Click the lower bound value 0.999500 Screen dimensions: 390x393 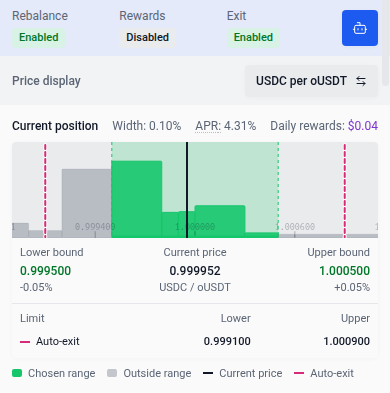(x=46, y=271)
